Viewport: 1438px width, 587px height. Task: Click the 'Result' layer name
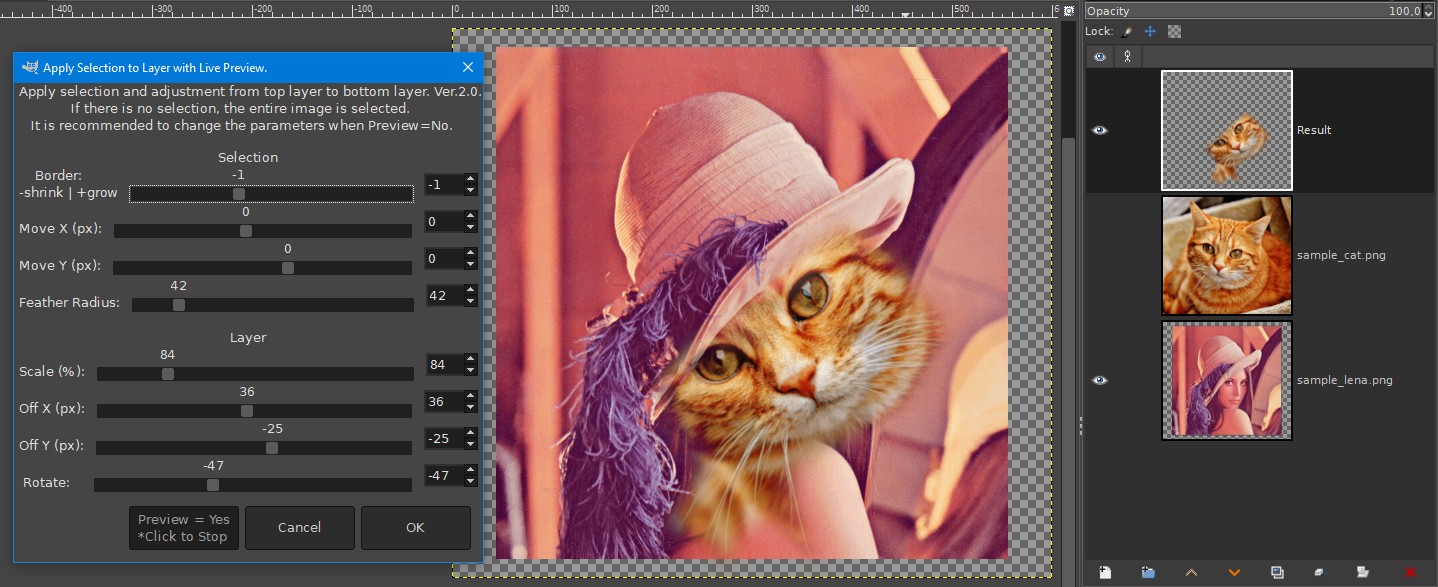1314,130
